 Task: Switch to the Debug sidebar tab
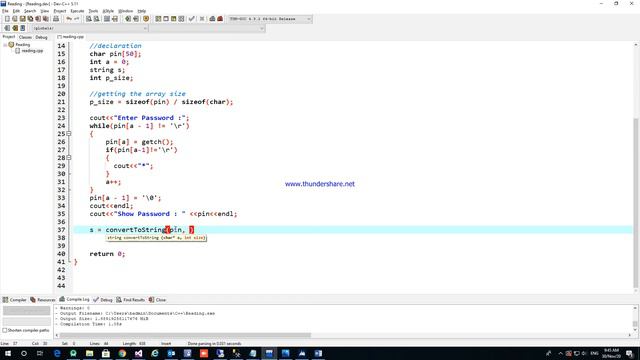(41, 37)
